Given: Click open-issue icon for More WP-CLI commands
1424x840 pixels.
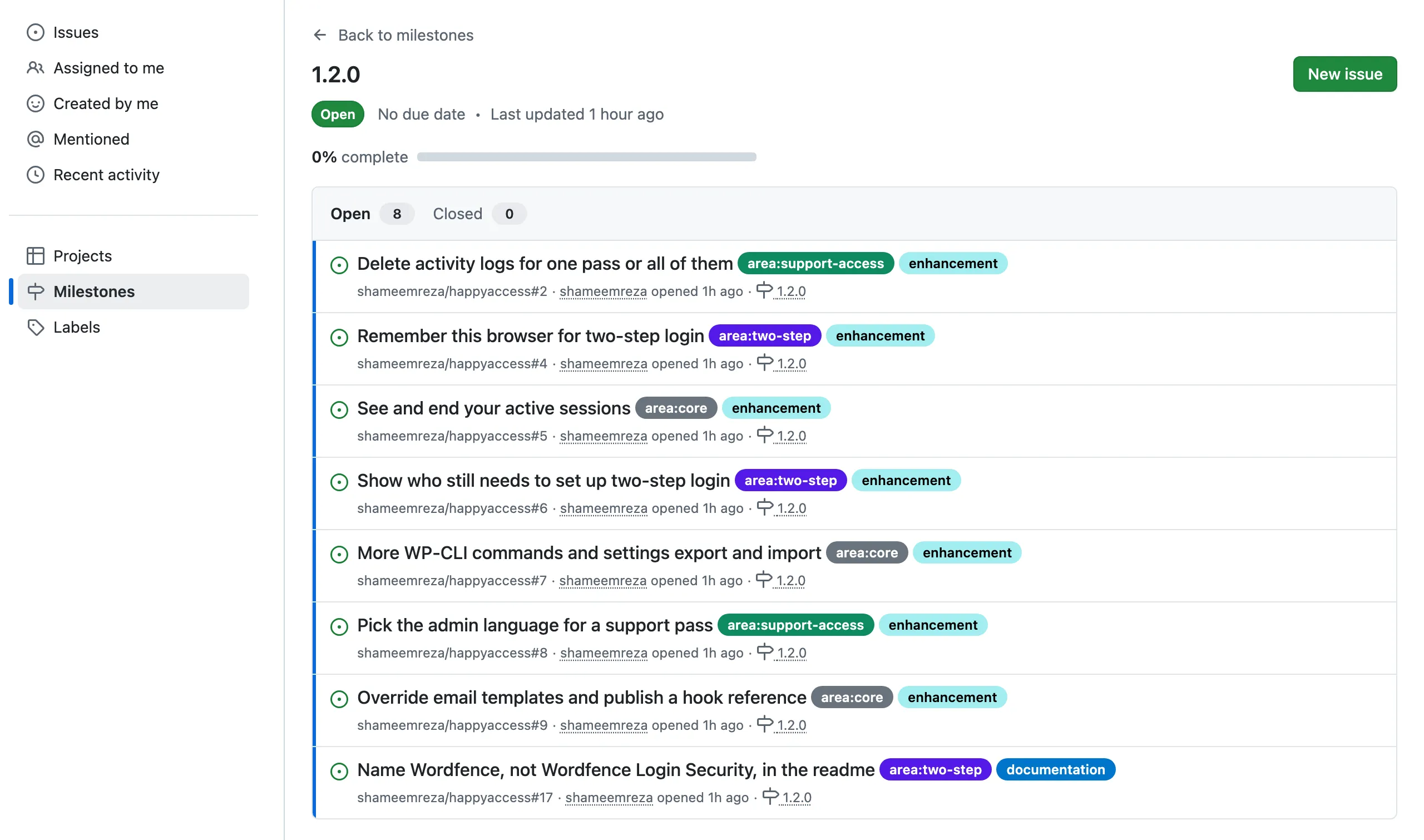Looking at the screenshot, I should tap(339, 554).
